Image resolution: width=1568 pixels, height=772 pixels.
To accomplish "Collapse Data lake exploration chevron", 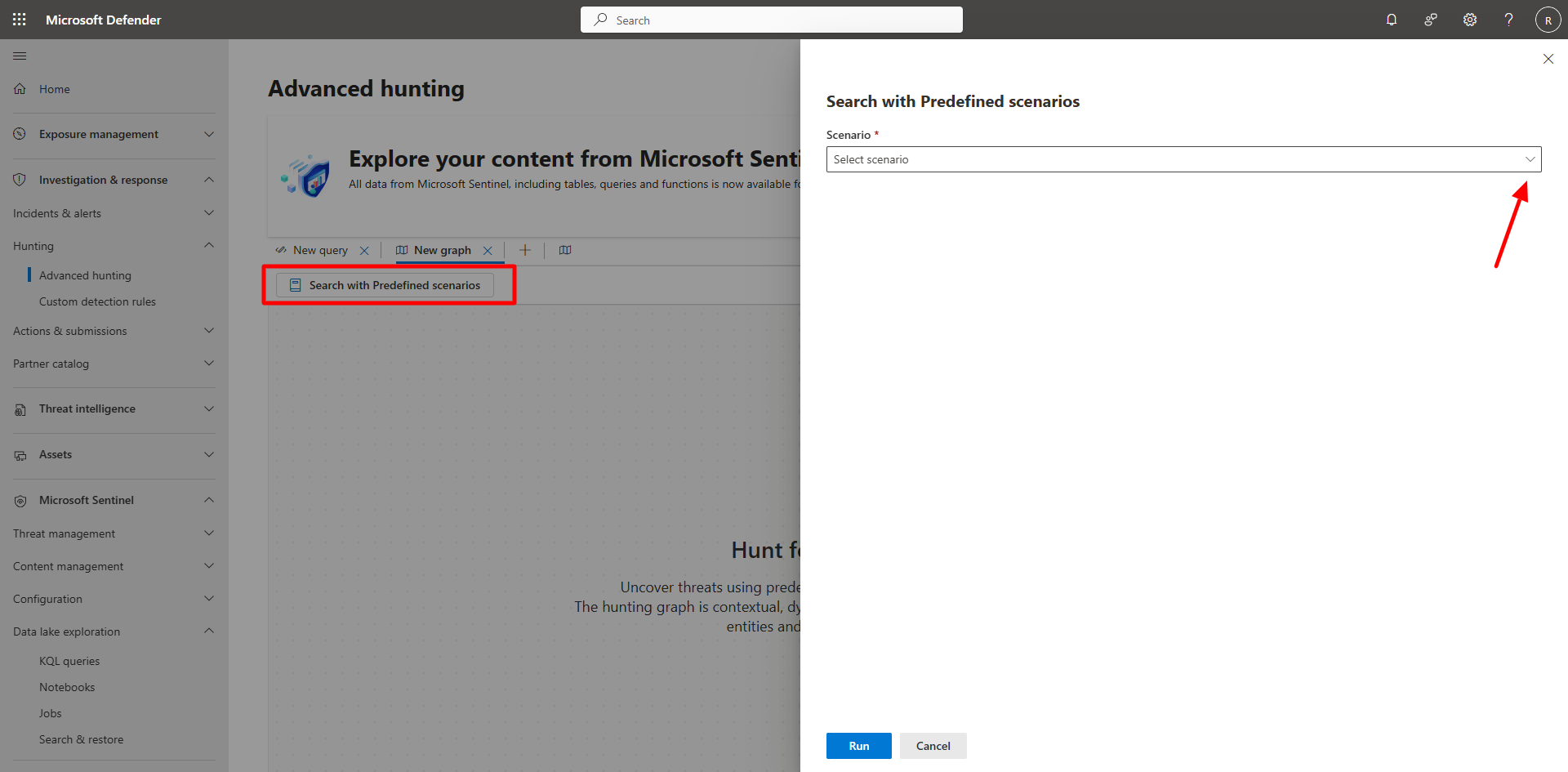I will click(209, 631).
